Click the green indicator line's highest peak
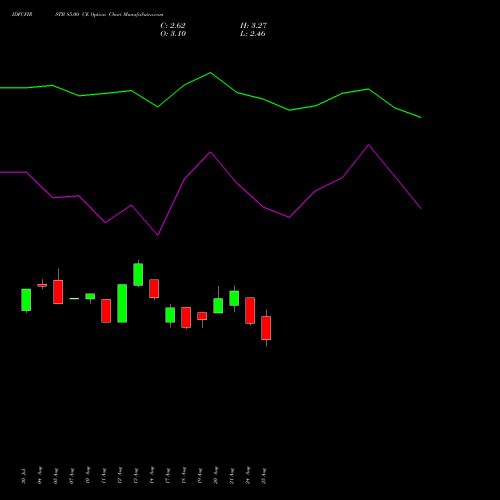Image resolution: width=500 pixels, height=500 pixels. tap(210, 73)
